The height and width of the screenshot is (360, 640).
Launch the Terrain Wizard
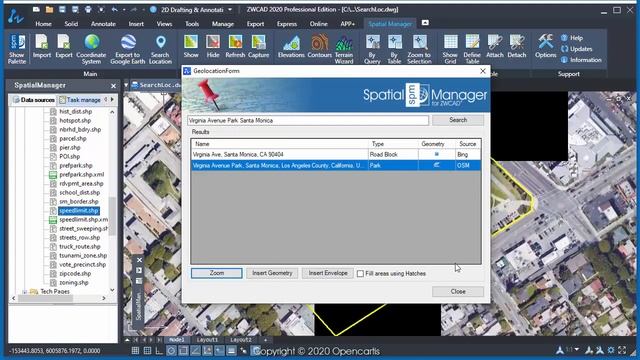coord(344,49)
